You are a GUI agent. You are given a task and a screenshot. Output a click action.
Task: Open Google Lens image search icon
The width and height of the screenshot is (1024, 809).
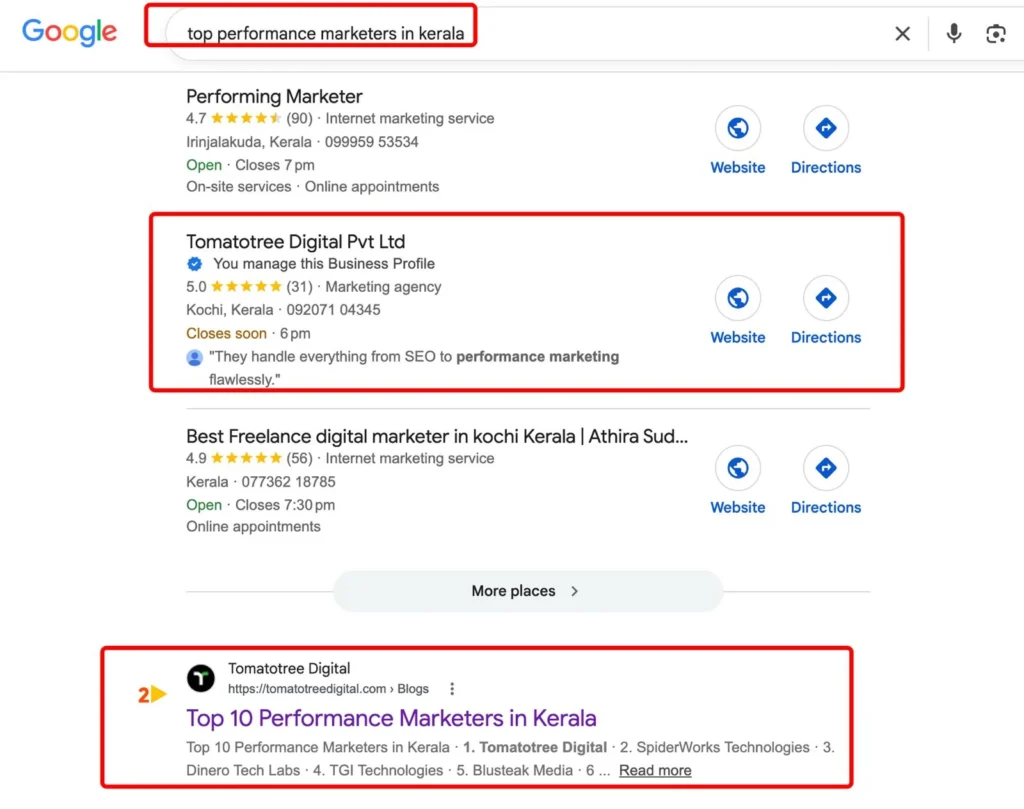995,33
